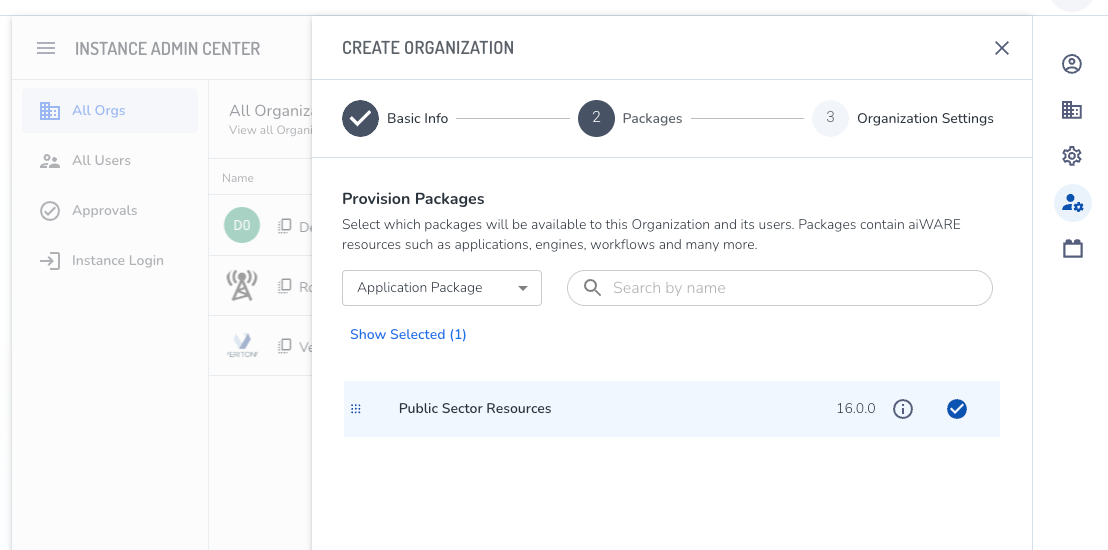Click the DO organization avatar
This screenshot has height=550, width=1108.
pos(242,226)
